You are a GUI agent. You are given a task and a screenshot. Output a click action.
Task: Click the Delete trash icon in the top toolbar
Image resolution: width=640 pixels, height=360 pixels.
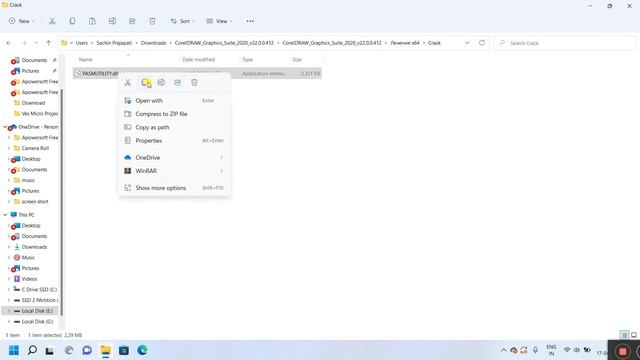(x=152, y=21)
